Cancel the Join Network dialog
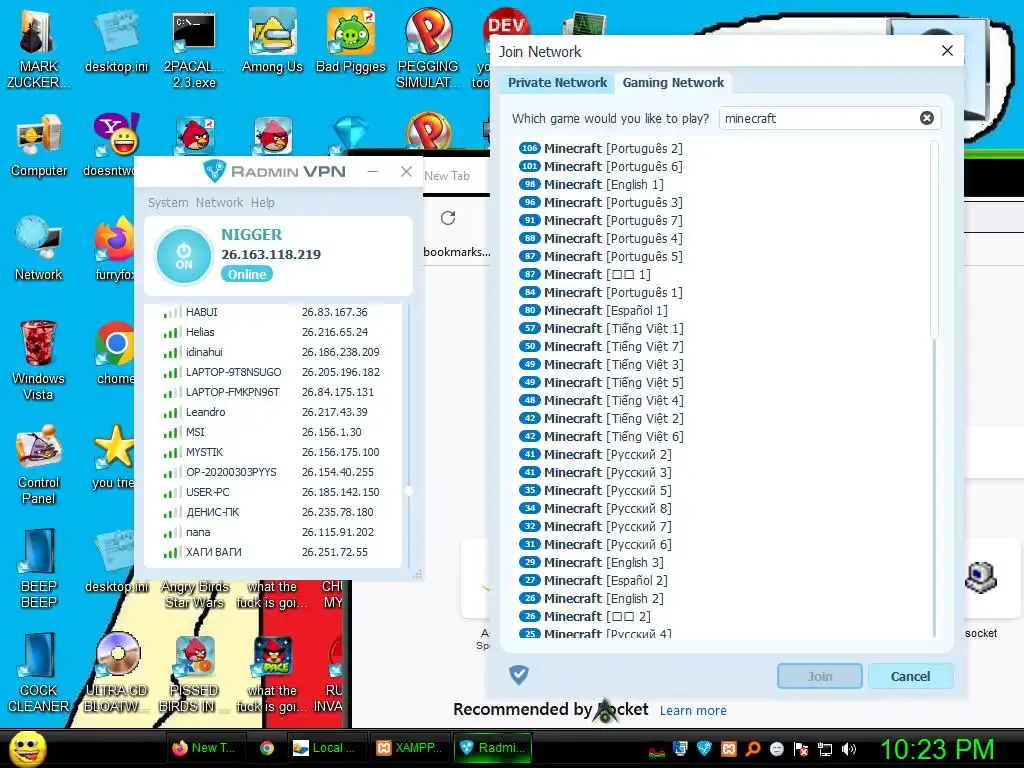This screenshot has height=768, width=1024. (x=910, y=676)
